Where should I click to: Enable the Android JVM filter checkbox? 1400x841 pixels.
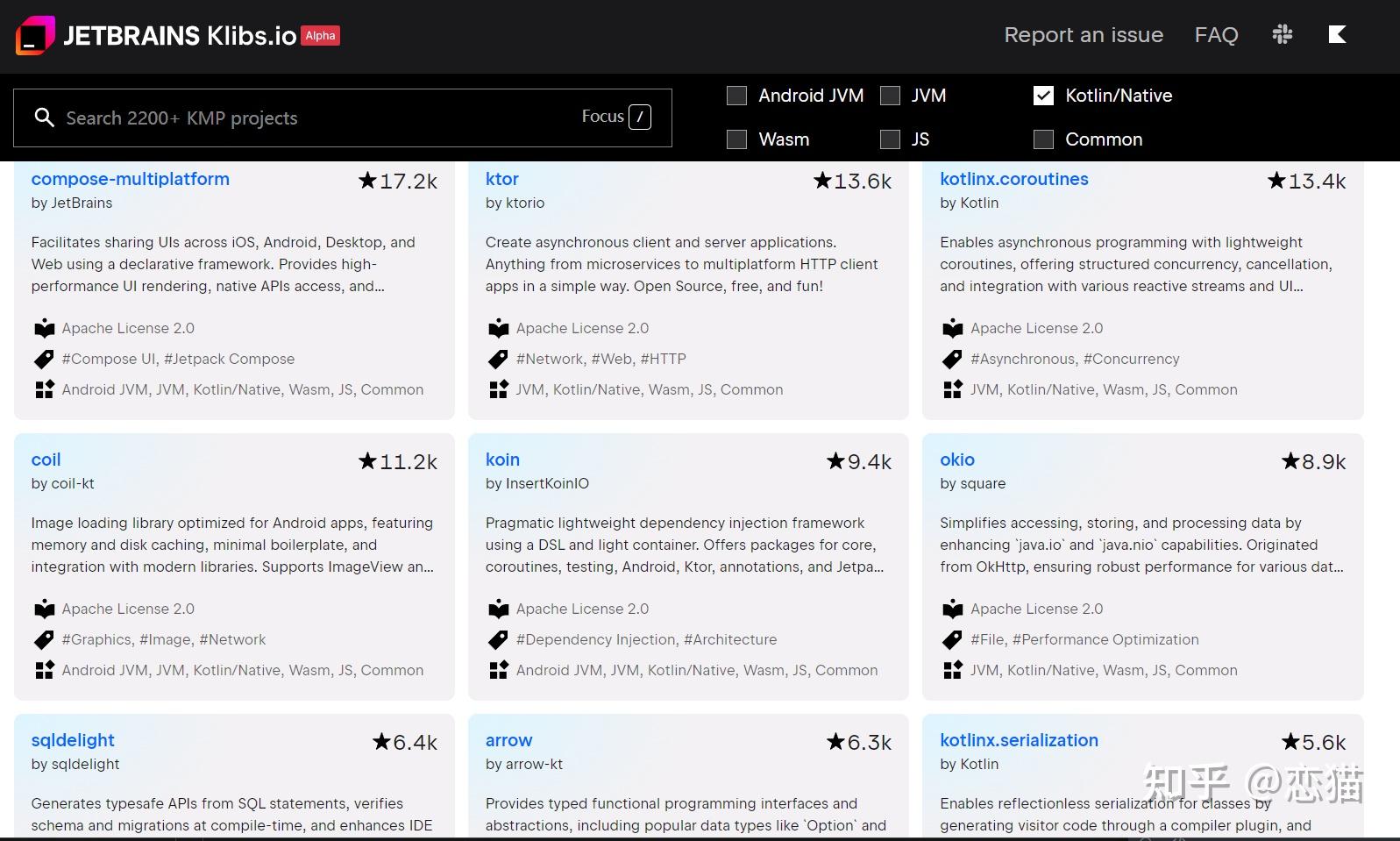pos(737,96)
